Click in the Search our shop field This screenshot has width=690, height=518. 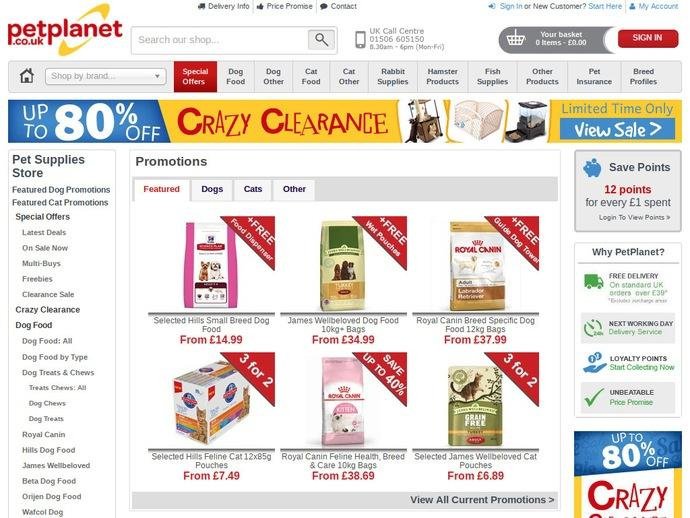220,40
